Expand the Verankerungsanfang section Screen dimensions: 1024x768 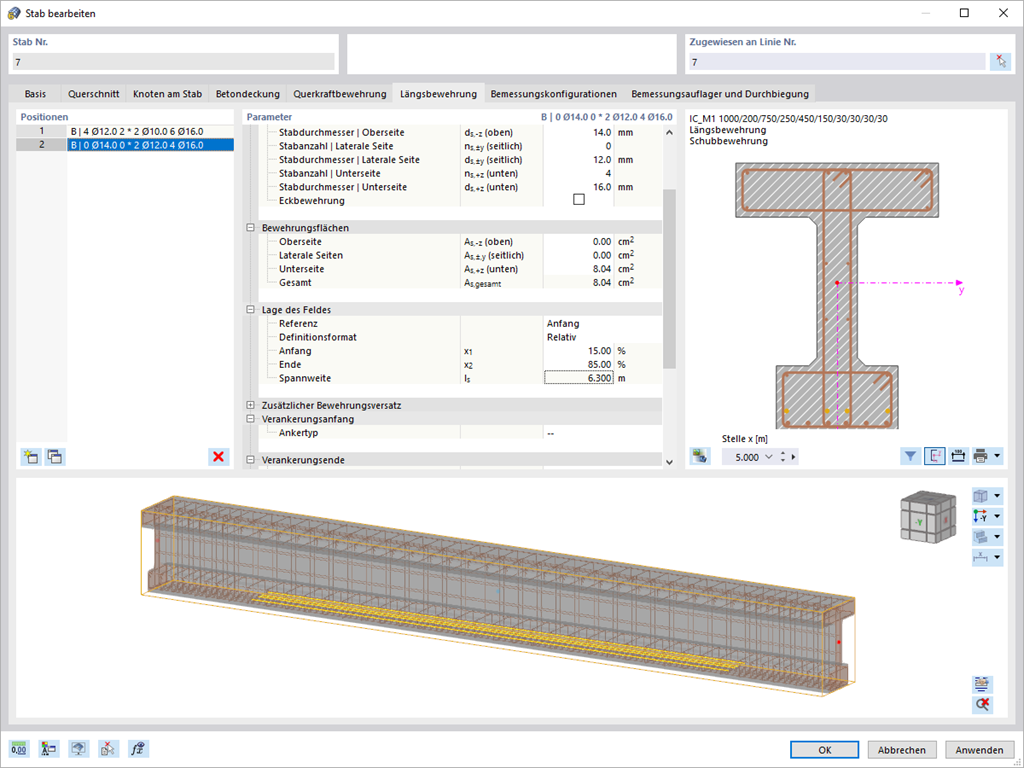(x=248, y=420)
